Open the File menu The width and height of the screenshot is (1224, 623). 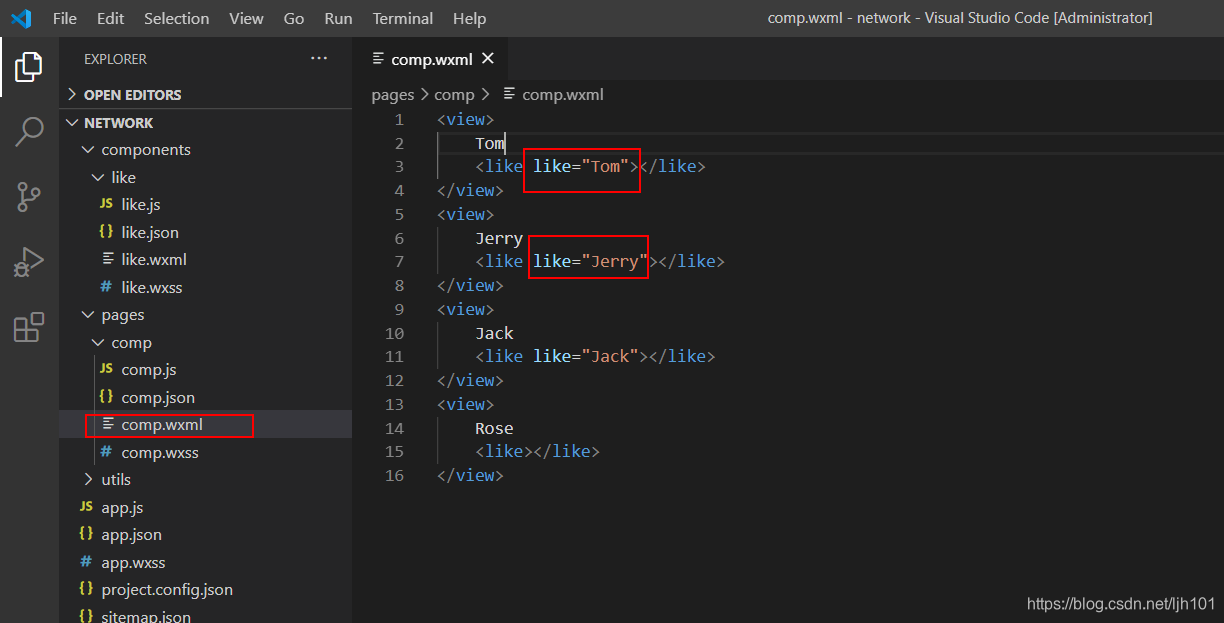[65, 18]
